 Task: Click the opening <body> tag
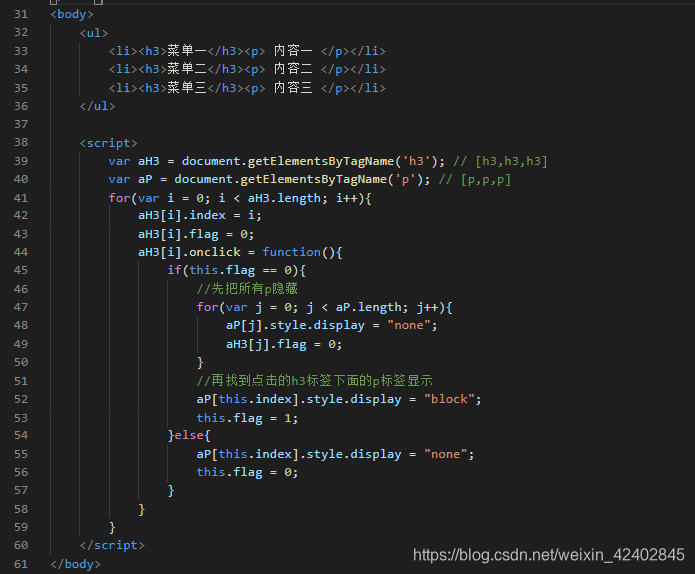(x=72, y=14)
